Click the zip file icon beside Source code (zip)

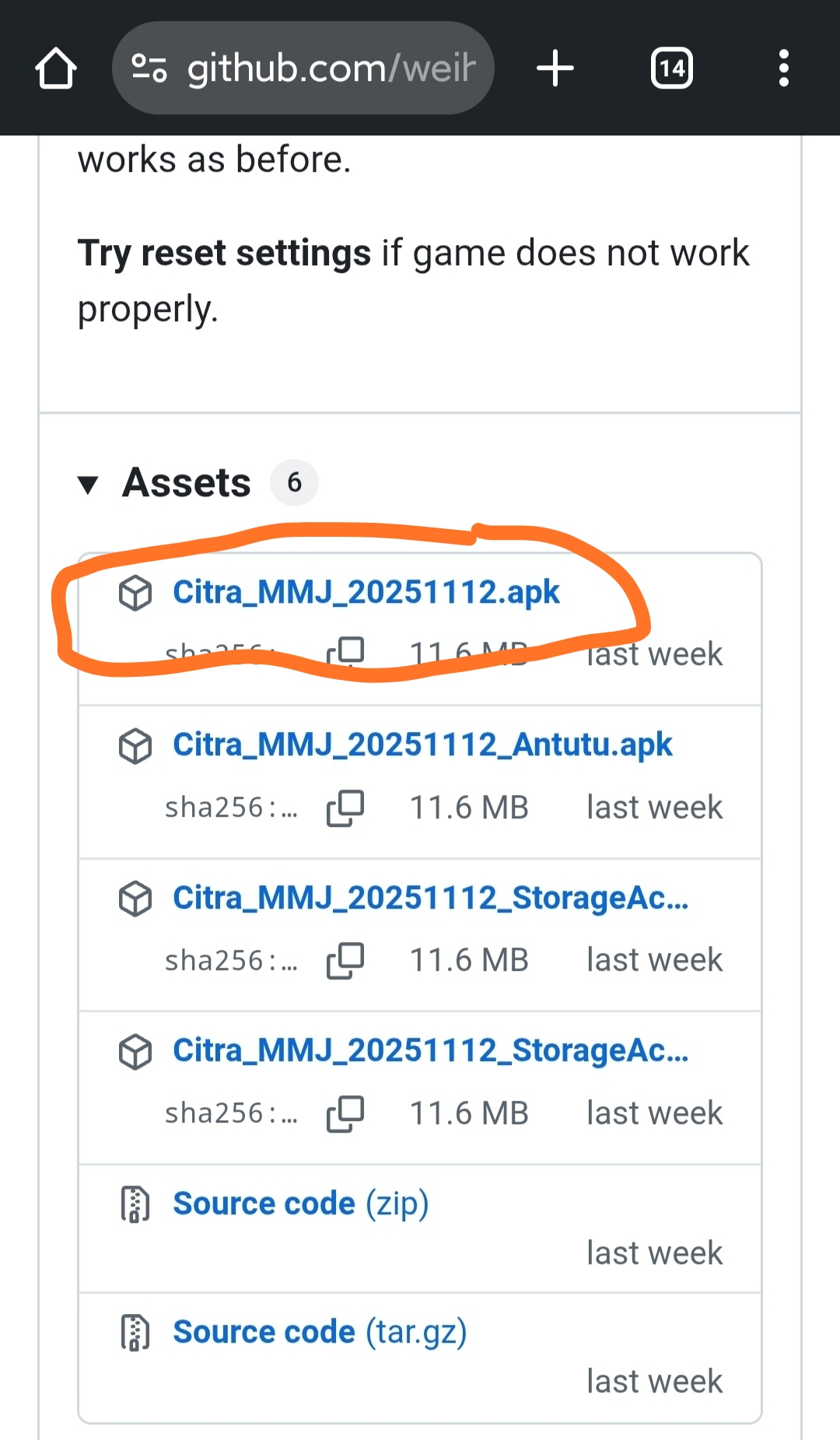[135, 1204]
